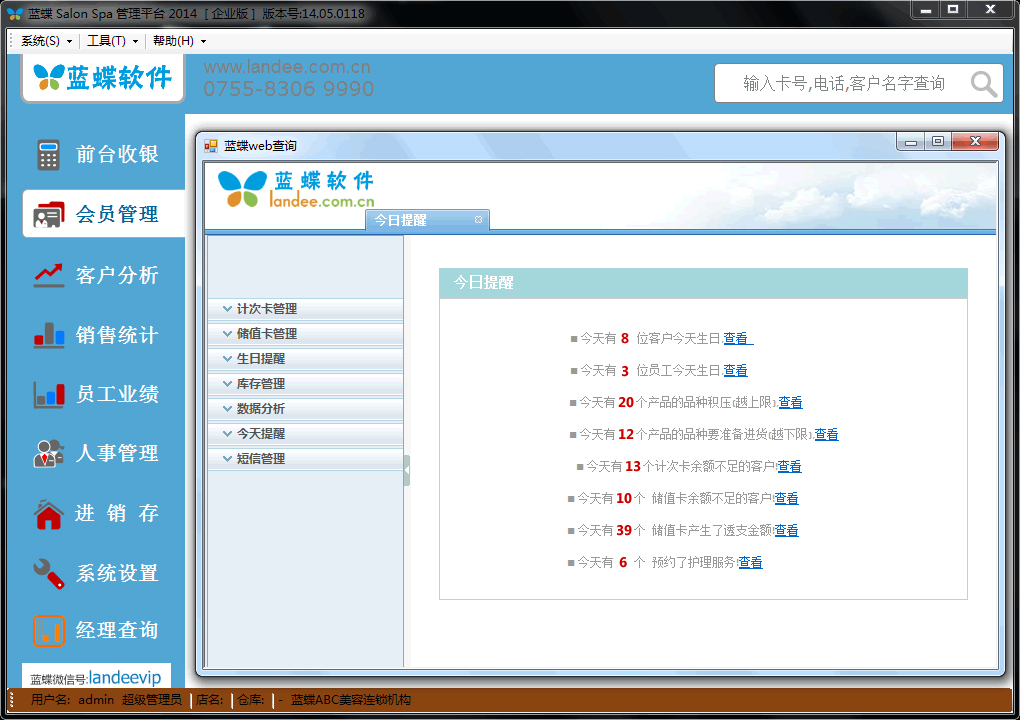Open the 销售统计 bar chart icon
This screenshot has width=1020, height=720.
(49, 335)
